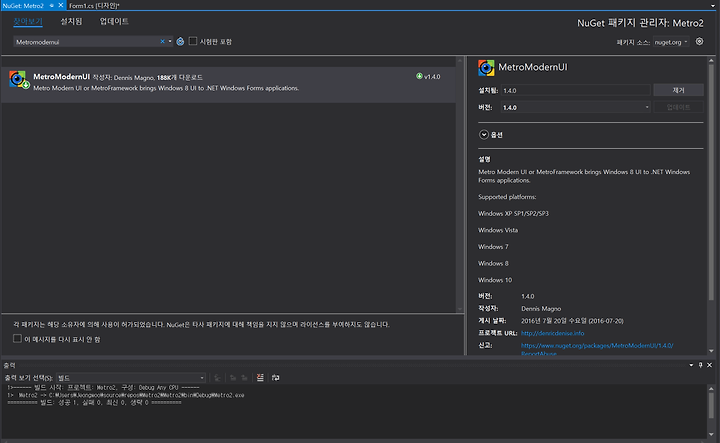Screen dimensions: 720x443
Task: Click the refresh search results icon
Action: click(x=180, y=42)
